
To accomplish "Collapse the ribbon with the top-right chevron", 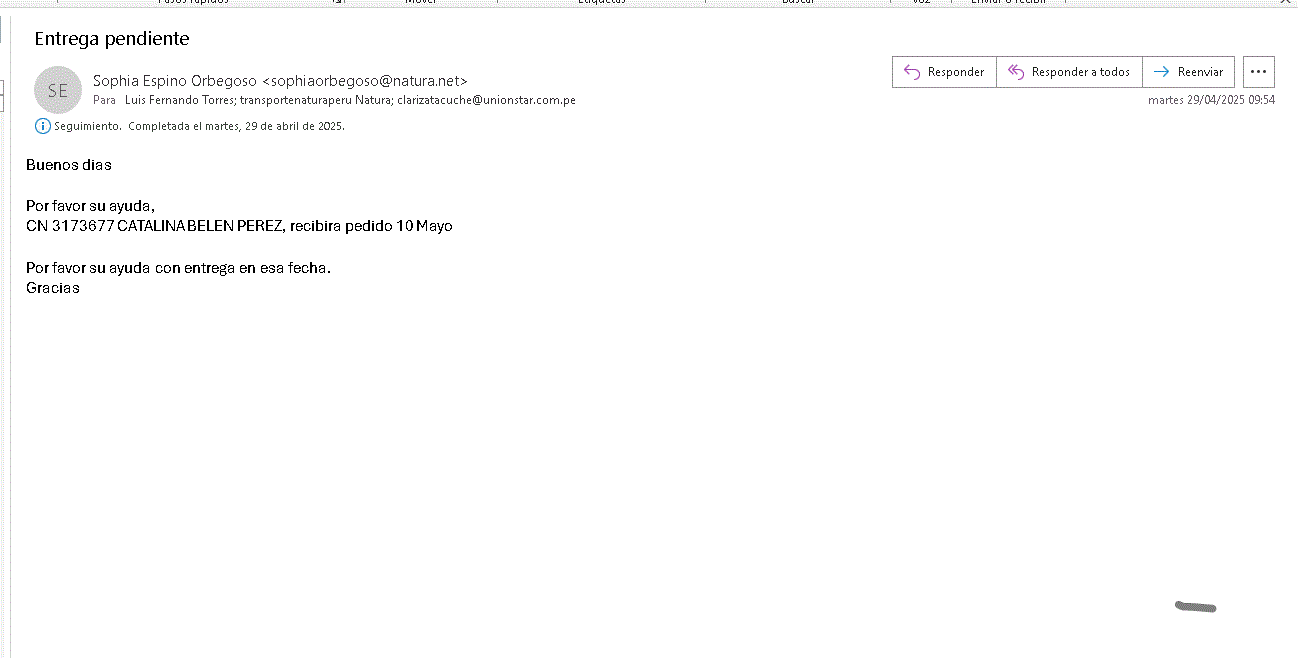I will [x=1284, y=3].
